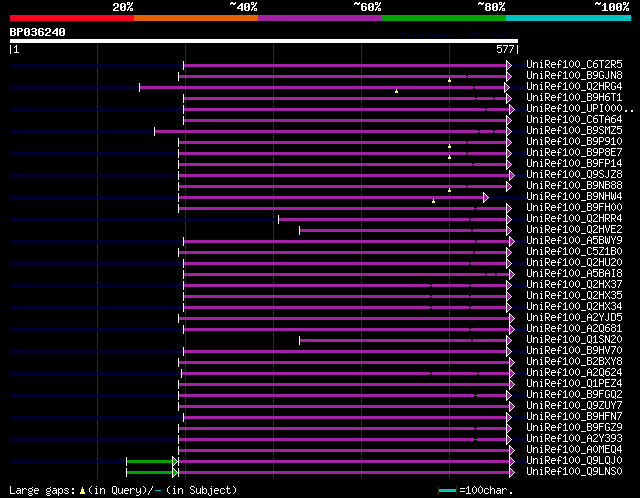
Task: Select the UniRef100_Q2HX37 label
Action: (574, 285)
